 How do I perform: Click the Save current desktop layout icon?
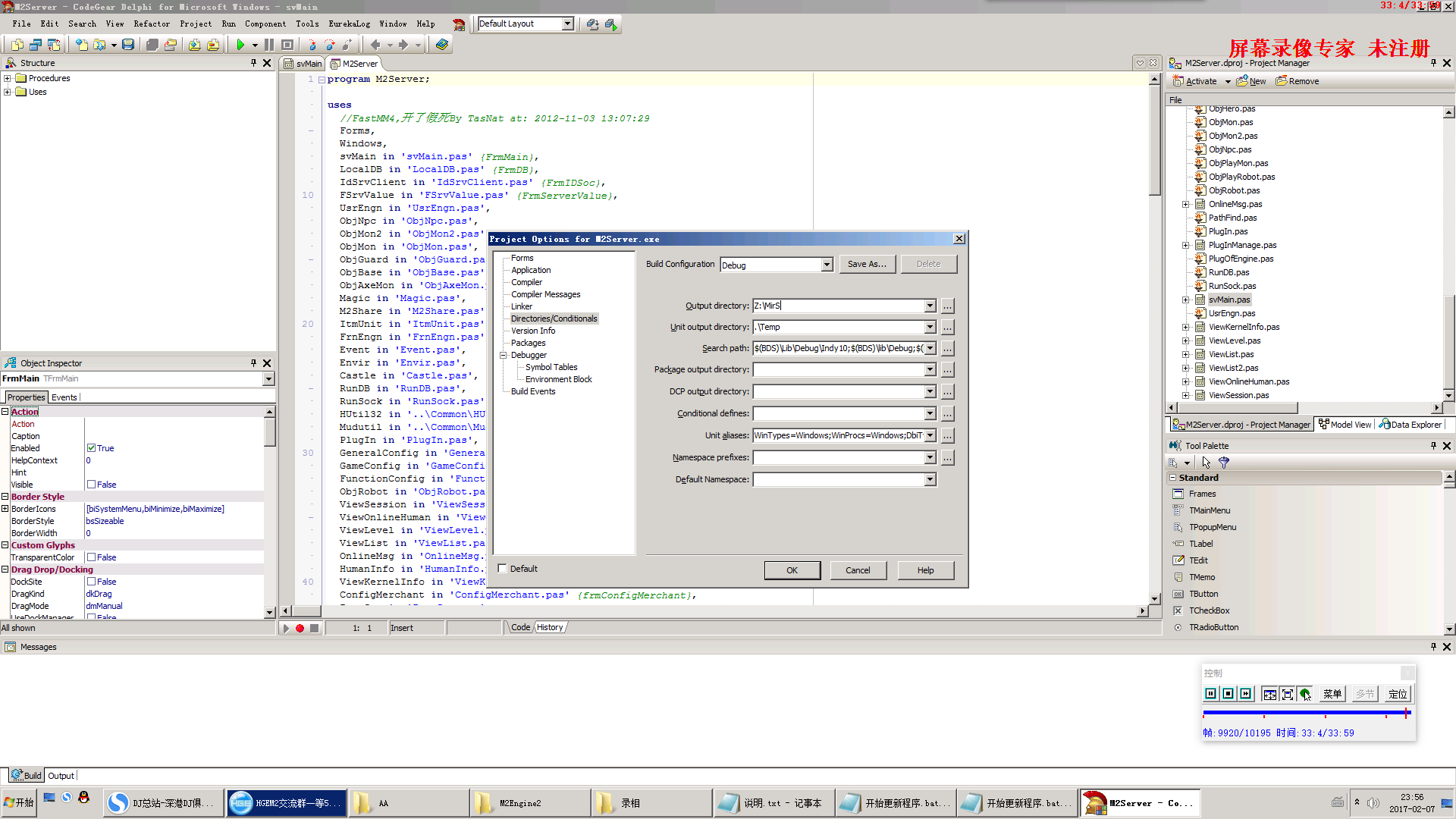593,24
